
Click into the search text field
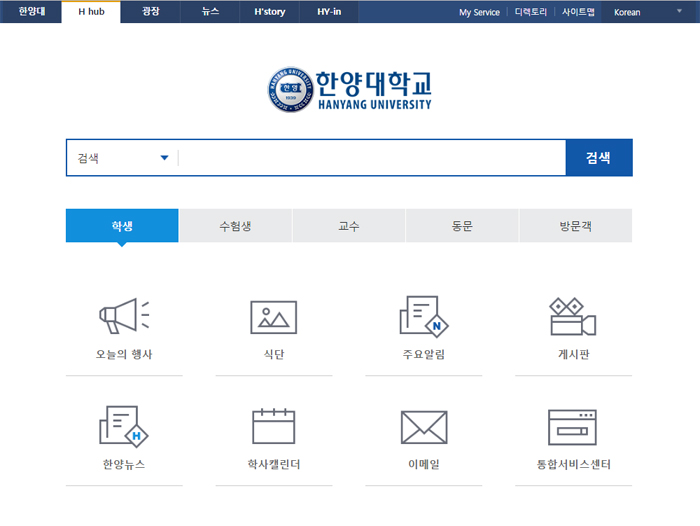coord(372,158)
